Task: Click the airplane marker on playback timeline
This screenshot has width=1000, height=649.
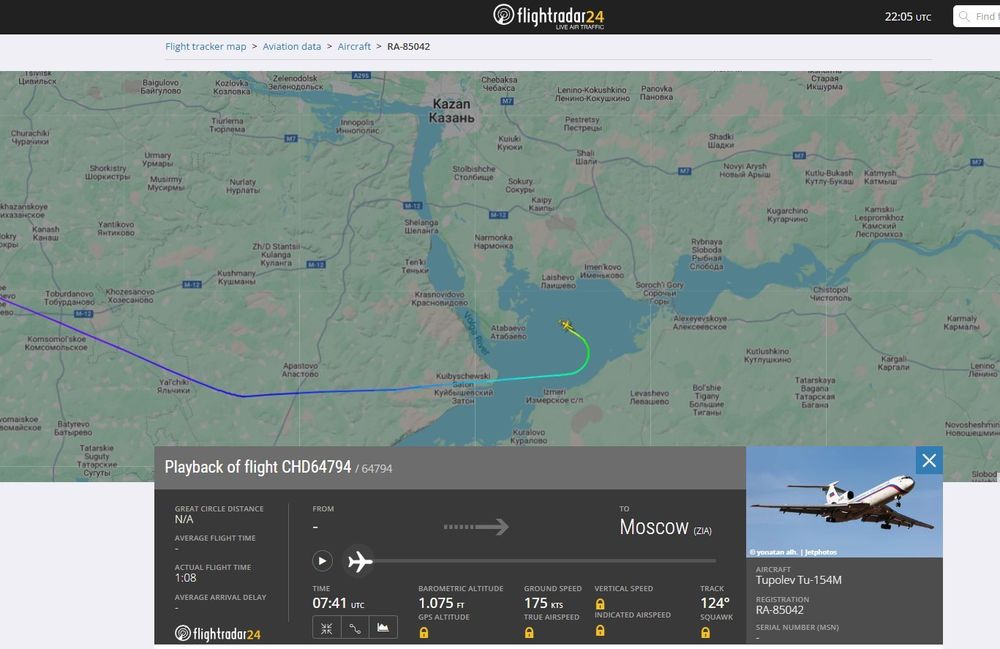Action: [359, 561]
